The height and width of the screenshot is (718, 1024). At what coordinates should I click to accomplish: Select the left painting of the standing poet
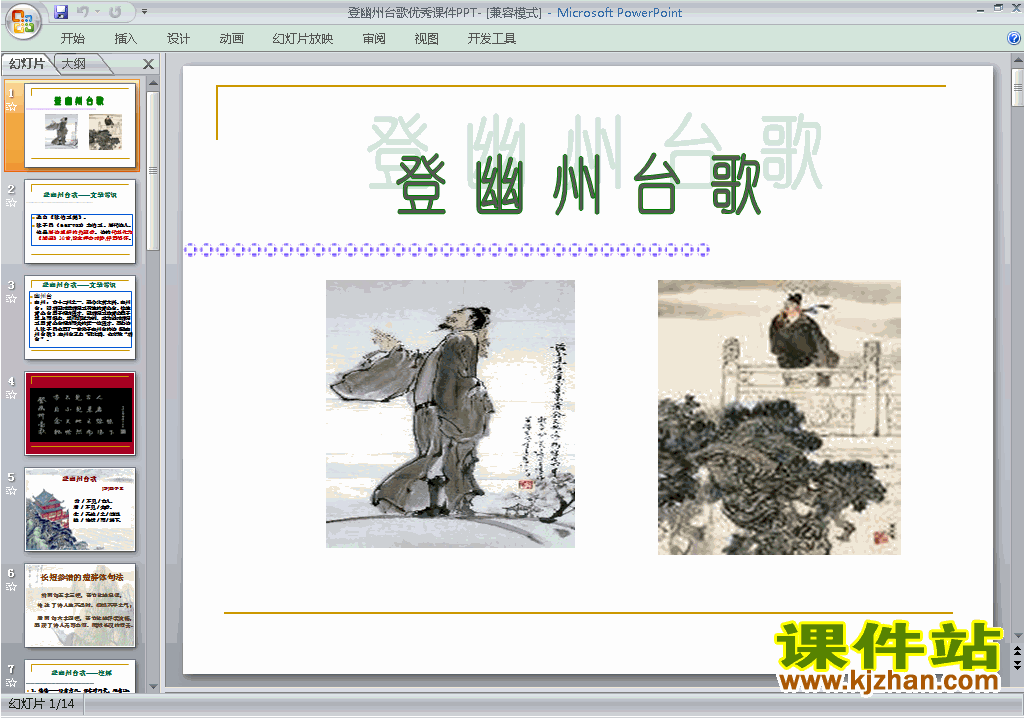click(451, 414)
